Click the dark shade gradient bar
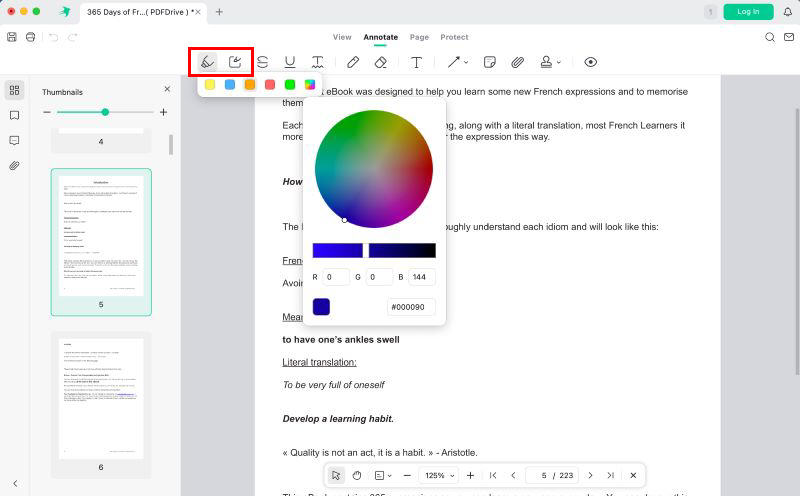This screenshot has height=496, width=800. point(402,251)
